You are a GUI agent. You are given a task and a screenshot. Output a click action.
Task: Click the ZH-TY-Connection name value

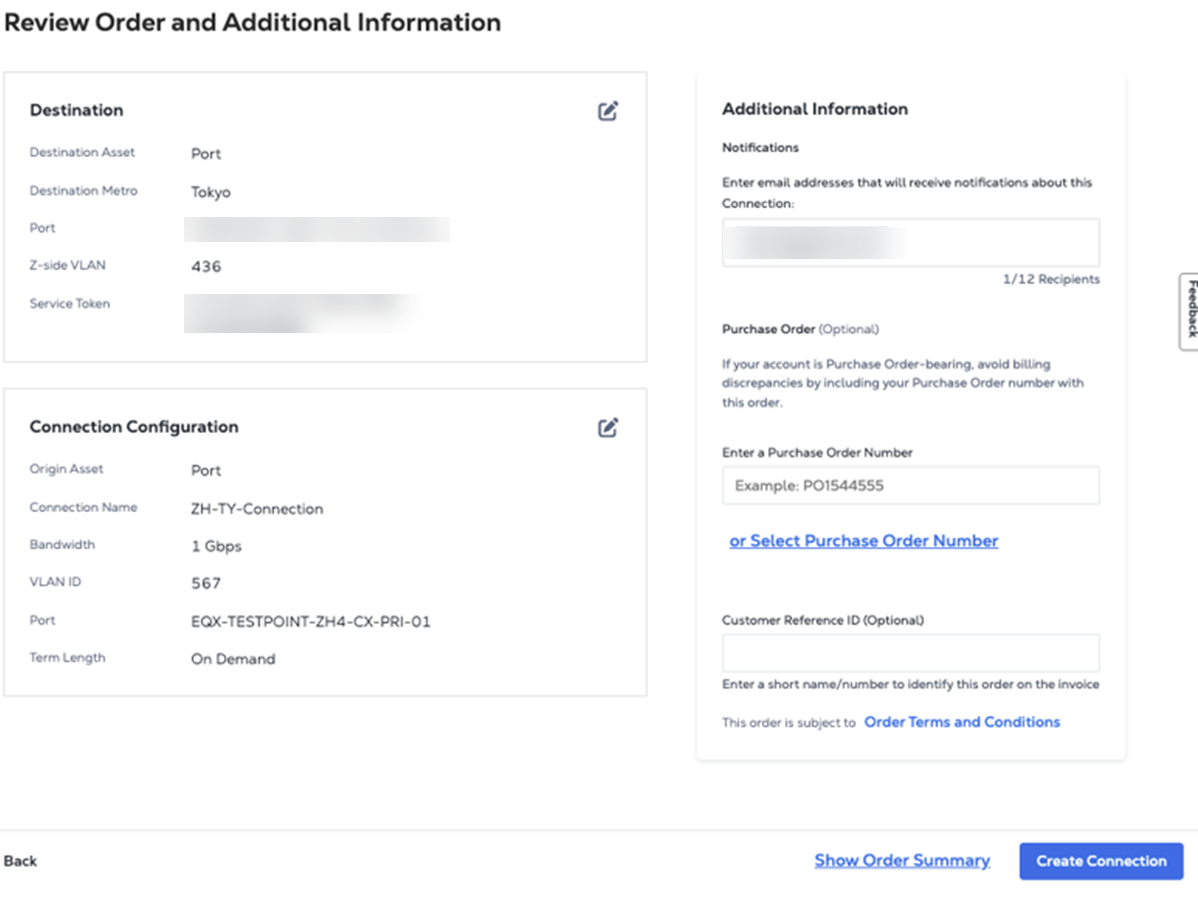tap(257, 509)
